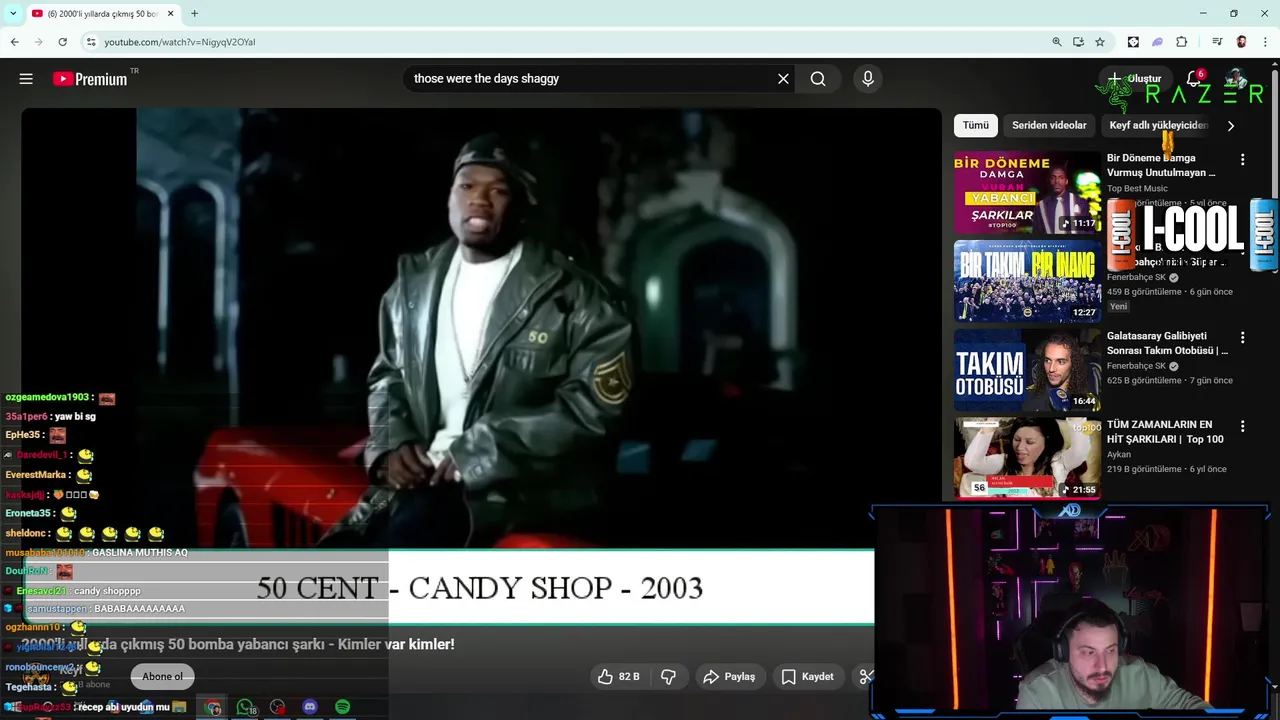
Task: Open Bir Döneme Damga video thumbnail
Action: (x=1027, y=192)
